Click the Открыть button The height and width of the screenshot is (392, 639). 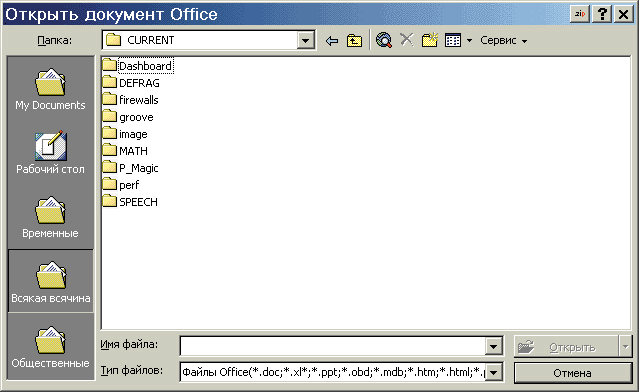(x=566, y=347)
